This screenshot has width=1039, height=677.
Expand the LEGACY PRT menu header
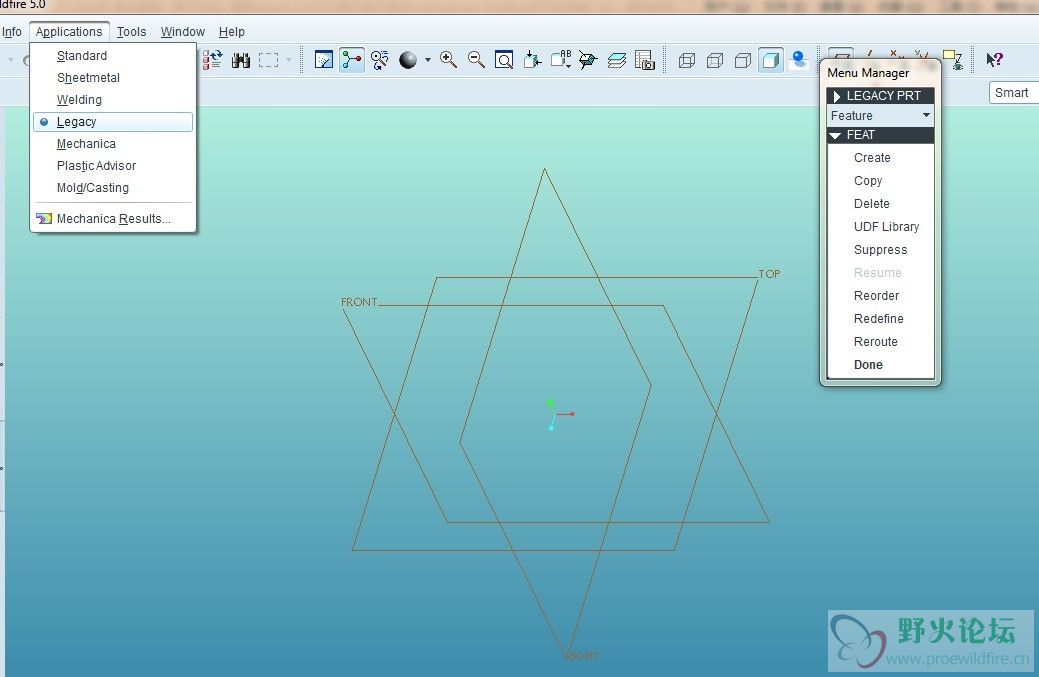(x=881, y=95)
